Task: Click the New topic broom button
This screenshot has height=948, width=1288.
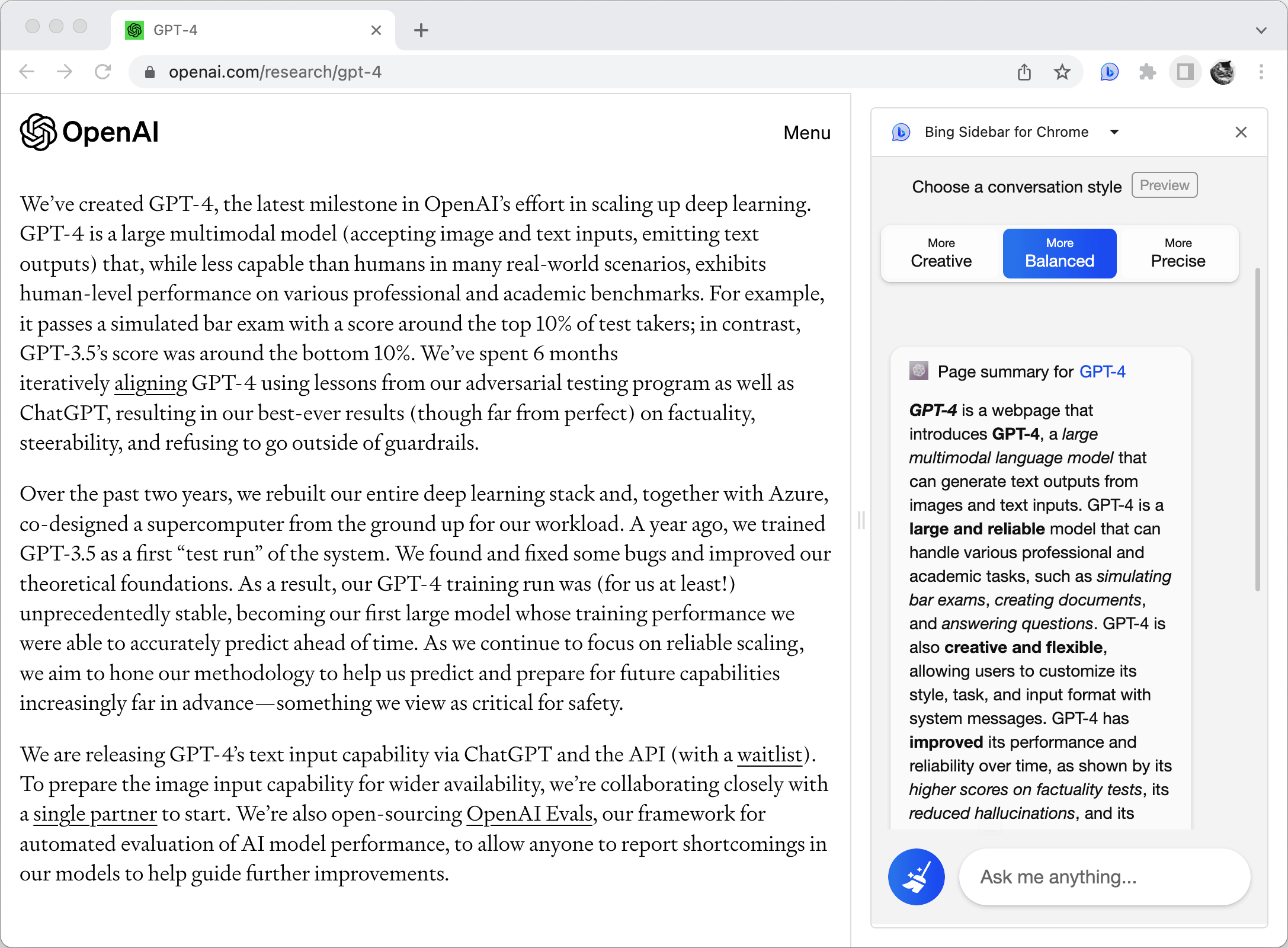Action: click(x=916, y=877)
